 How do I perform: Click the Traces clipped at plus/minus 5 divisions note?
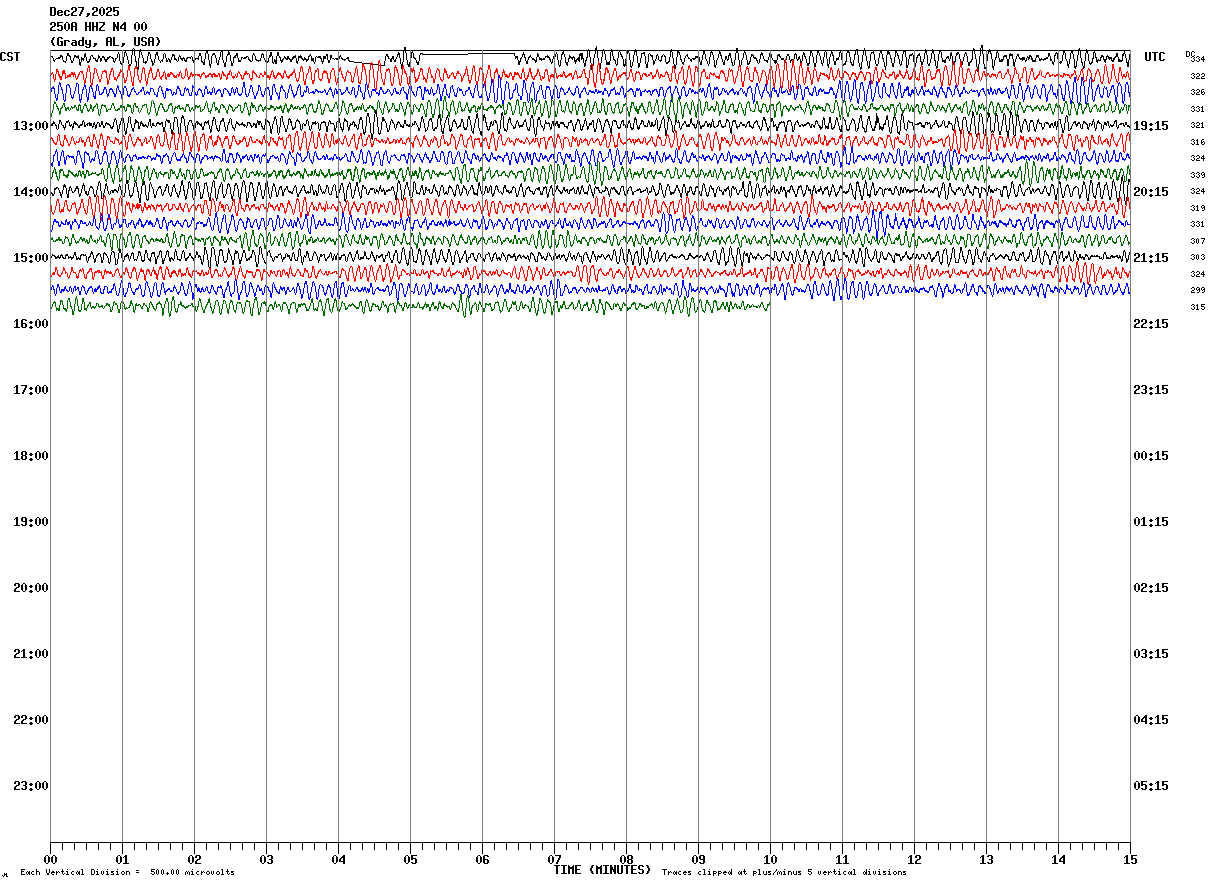784,873
